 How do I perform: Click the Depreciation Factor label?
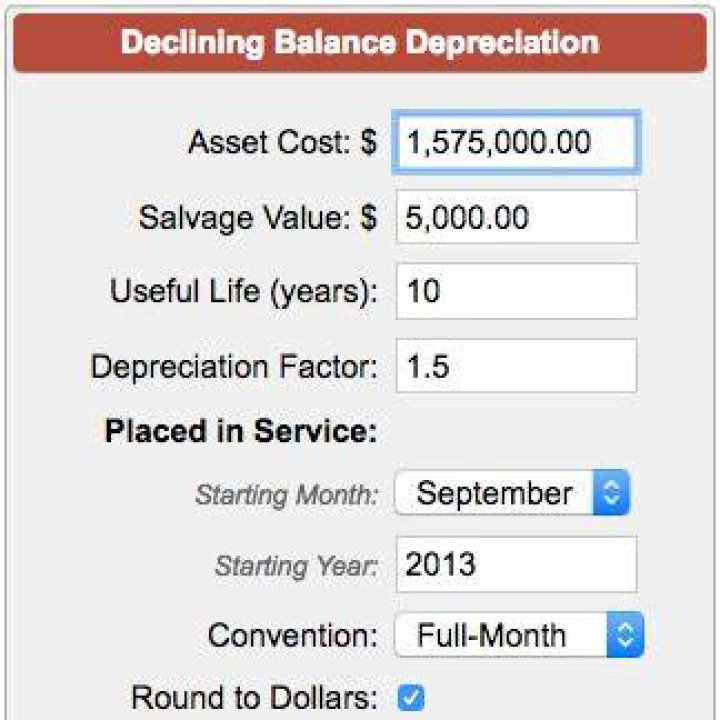(x=234, y=366)
